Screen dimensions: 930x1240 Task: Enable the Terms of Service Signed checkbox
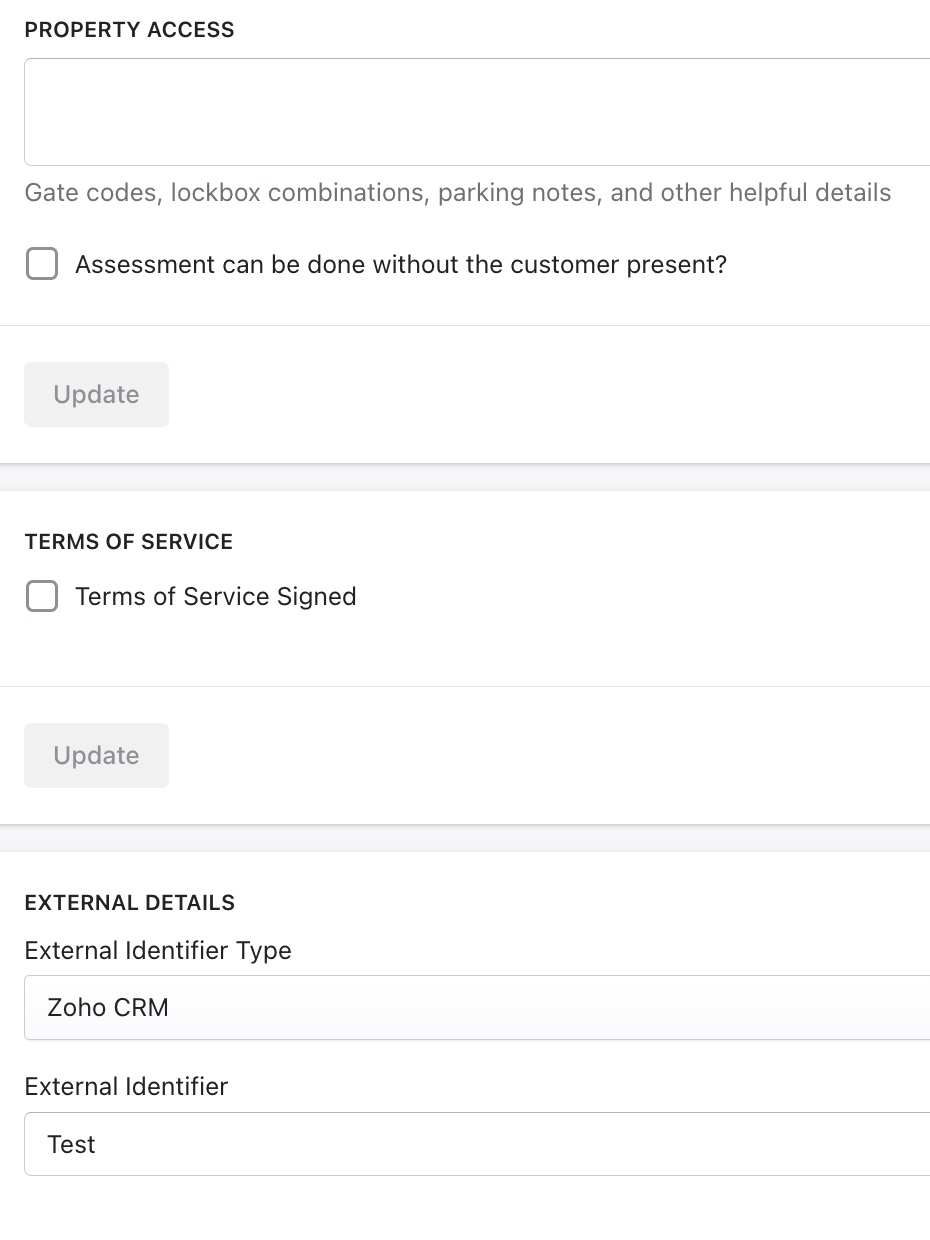tap(42, 597)
